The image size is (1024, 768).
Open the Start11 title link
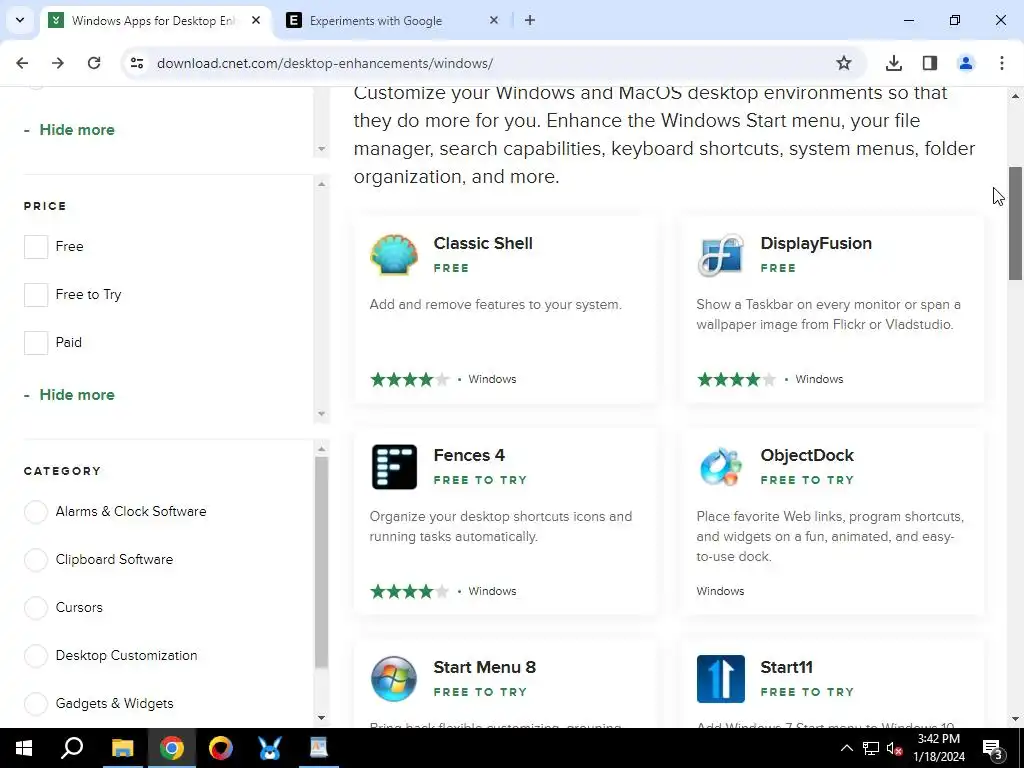[x=786, y=667]
